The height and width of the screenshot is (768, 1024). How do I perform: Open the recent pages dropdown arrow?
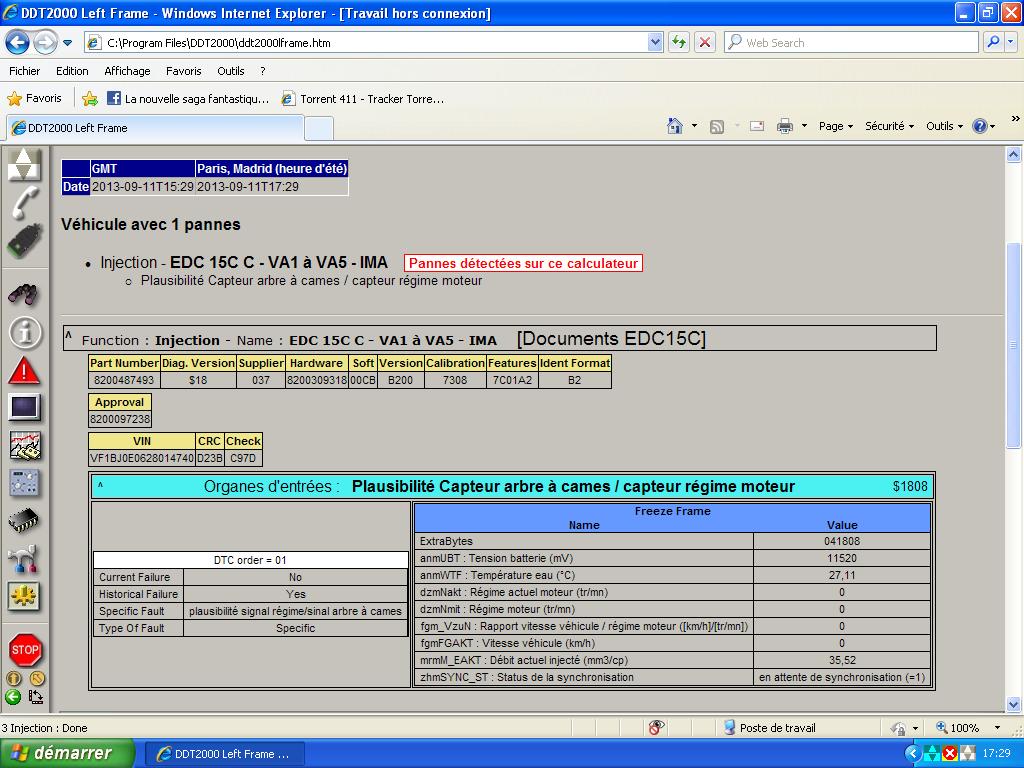[x=67, y=43]
